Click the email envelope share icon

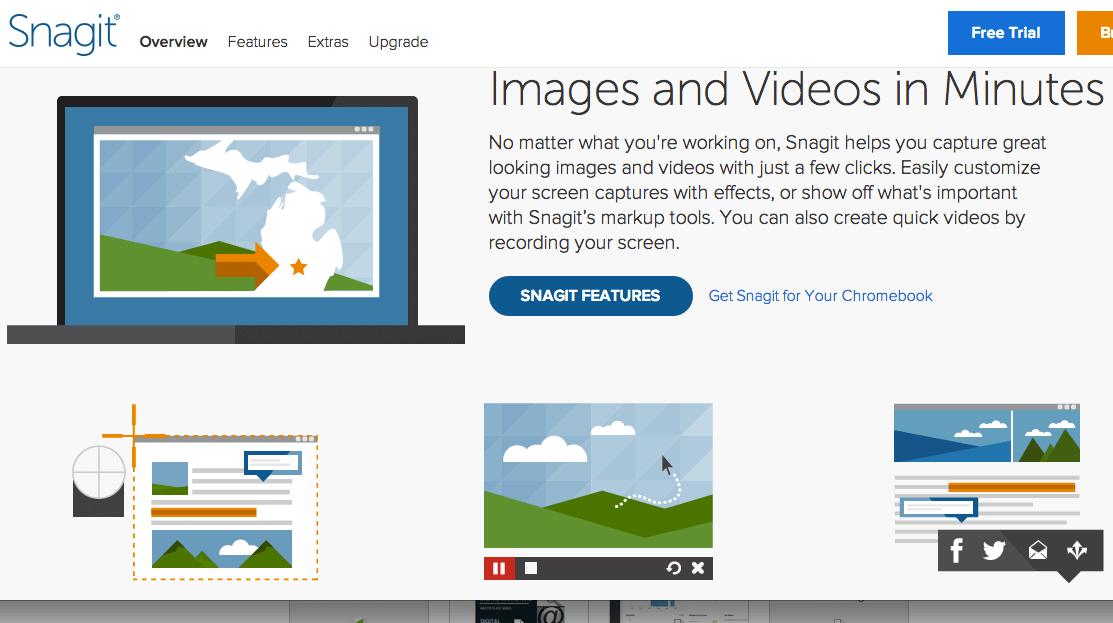pos(1038,550)
